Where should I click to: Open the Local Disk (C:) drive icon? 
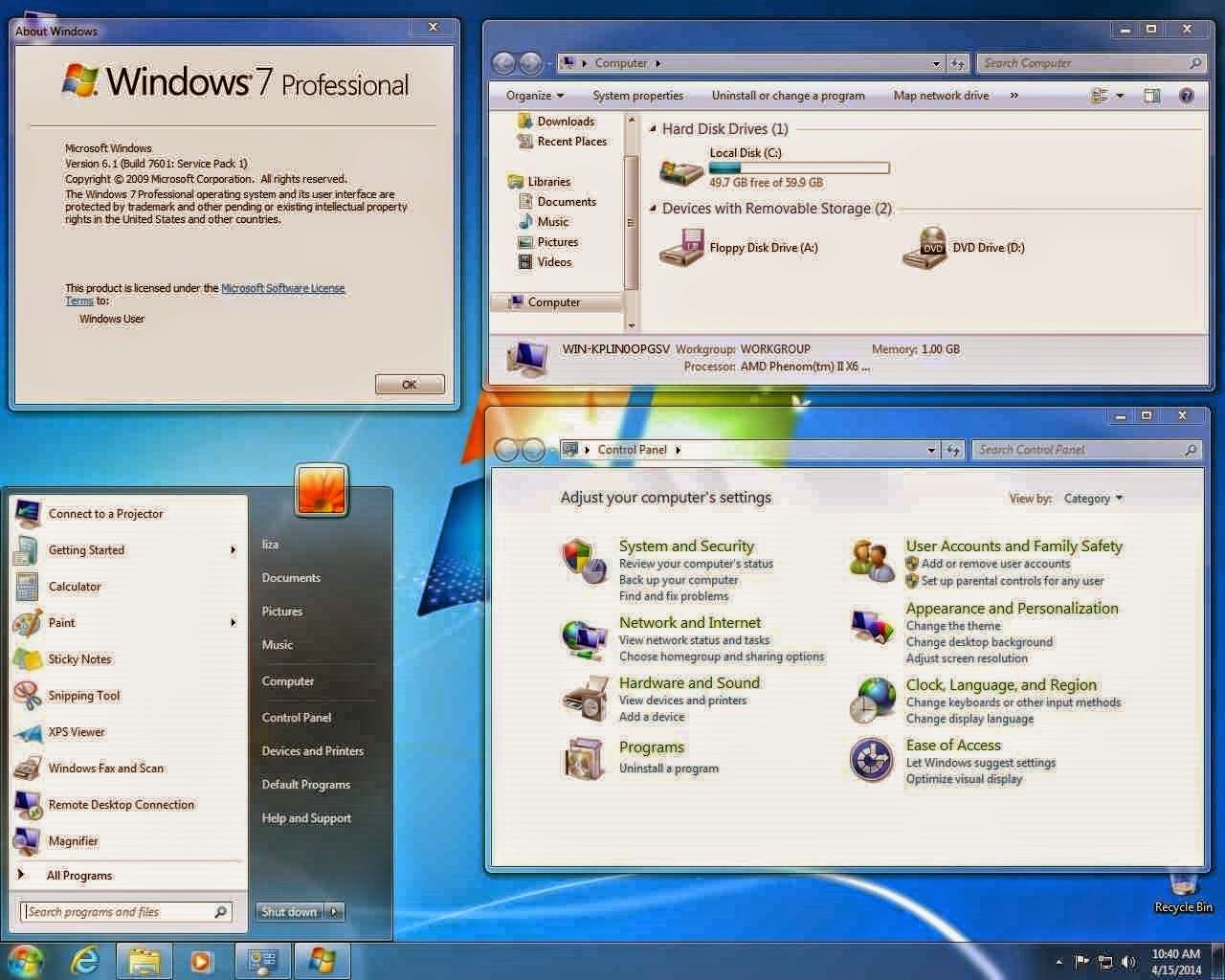[x=681, y=171]
